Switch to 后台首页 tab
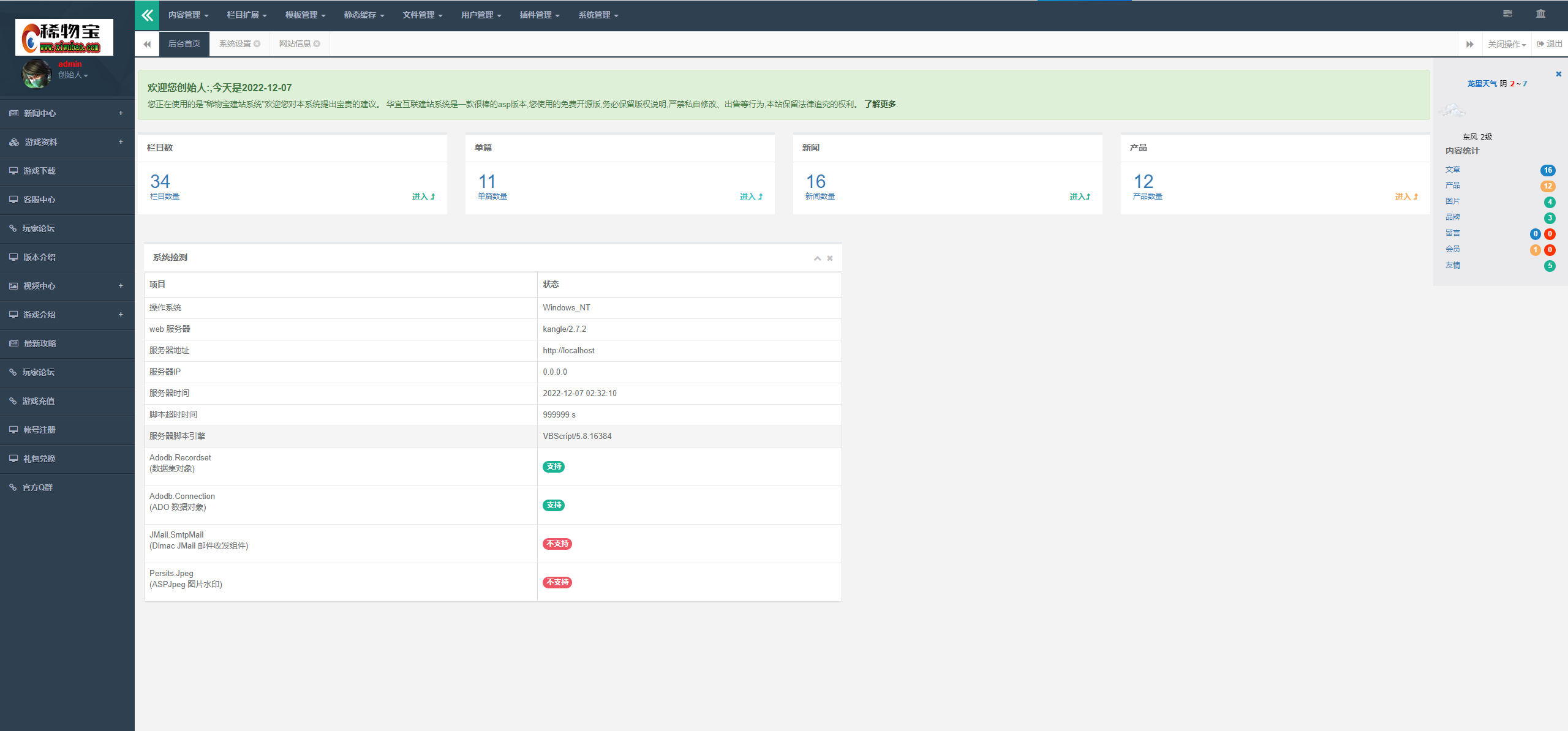Screen dimensions: 1568x731 (x=184, y=44)
